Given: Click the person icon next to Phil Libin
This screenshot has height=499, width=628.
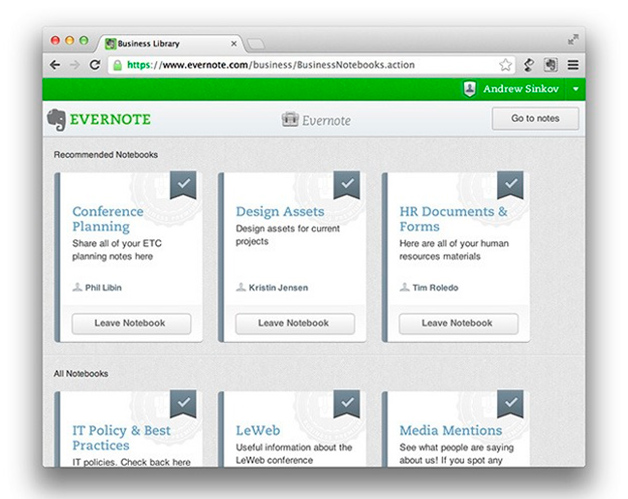Looking at the screenshot, I should click(77, 287).
